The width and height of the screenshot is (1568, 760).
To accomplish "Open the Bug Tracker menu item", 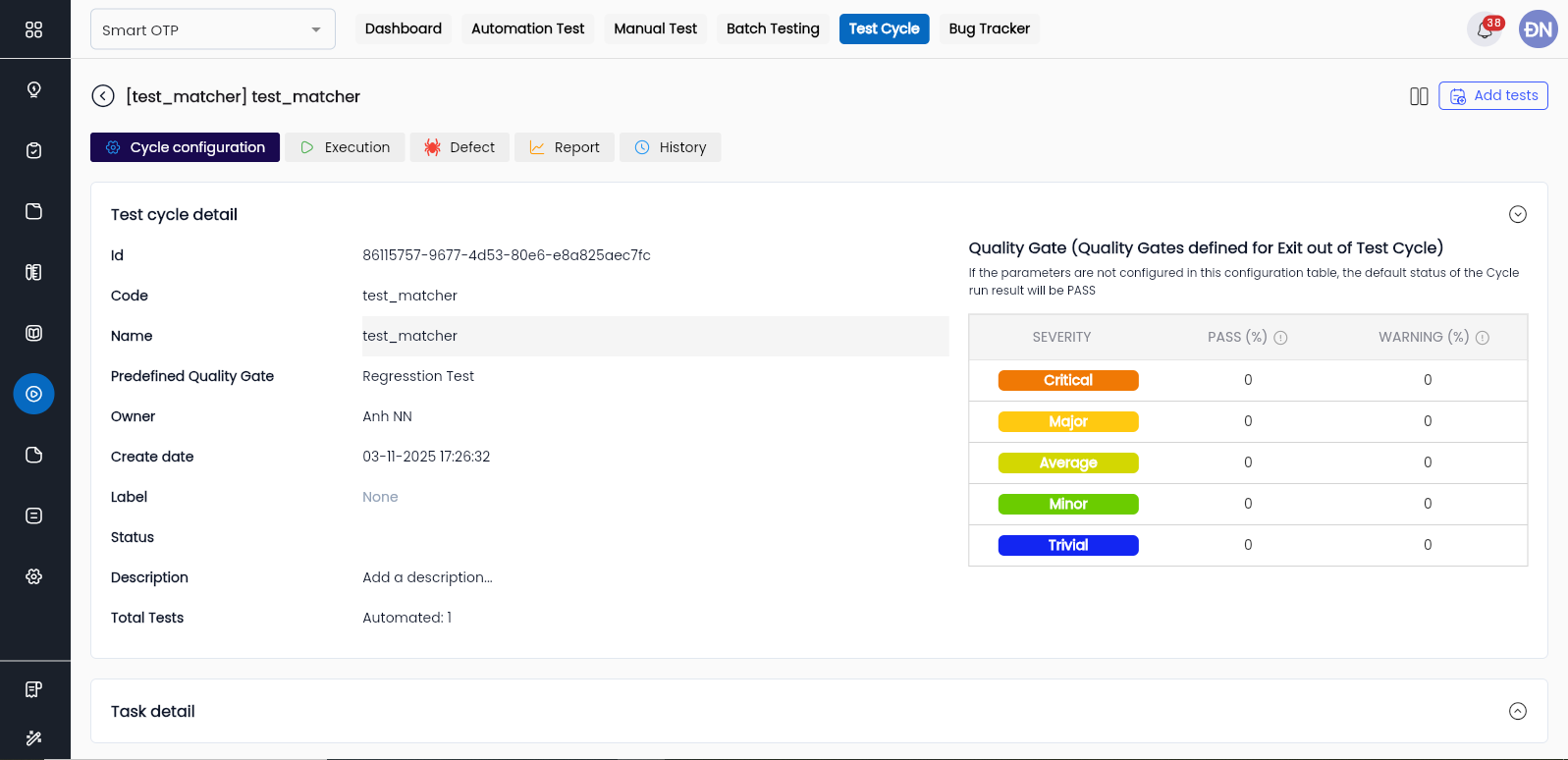I will (989, 29).
